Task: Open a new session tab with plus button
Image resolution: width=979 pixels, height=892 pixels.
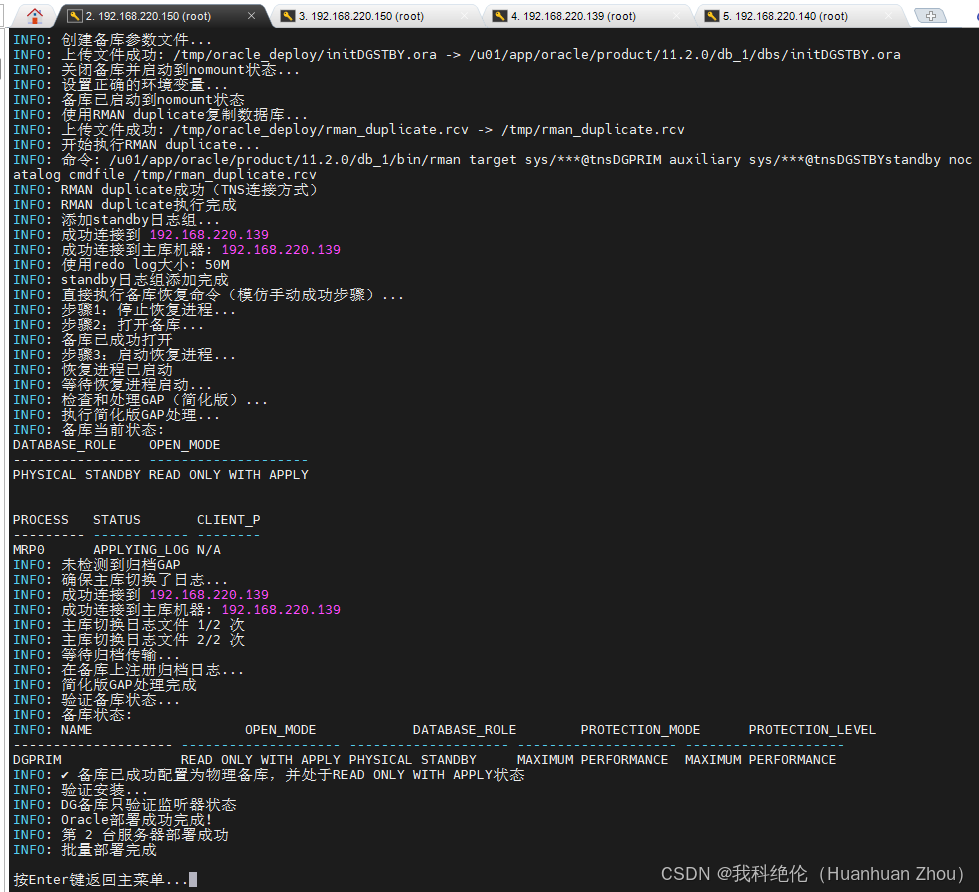Action: (930, 16)
